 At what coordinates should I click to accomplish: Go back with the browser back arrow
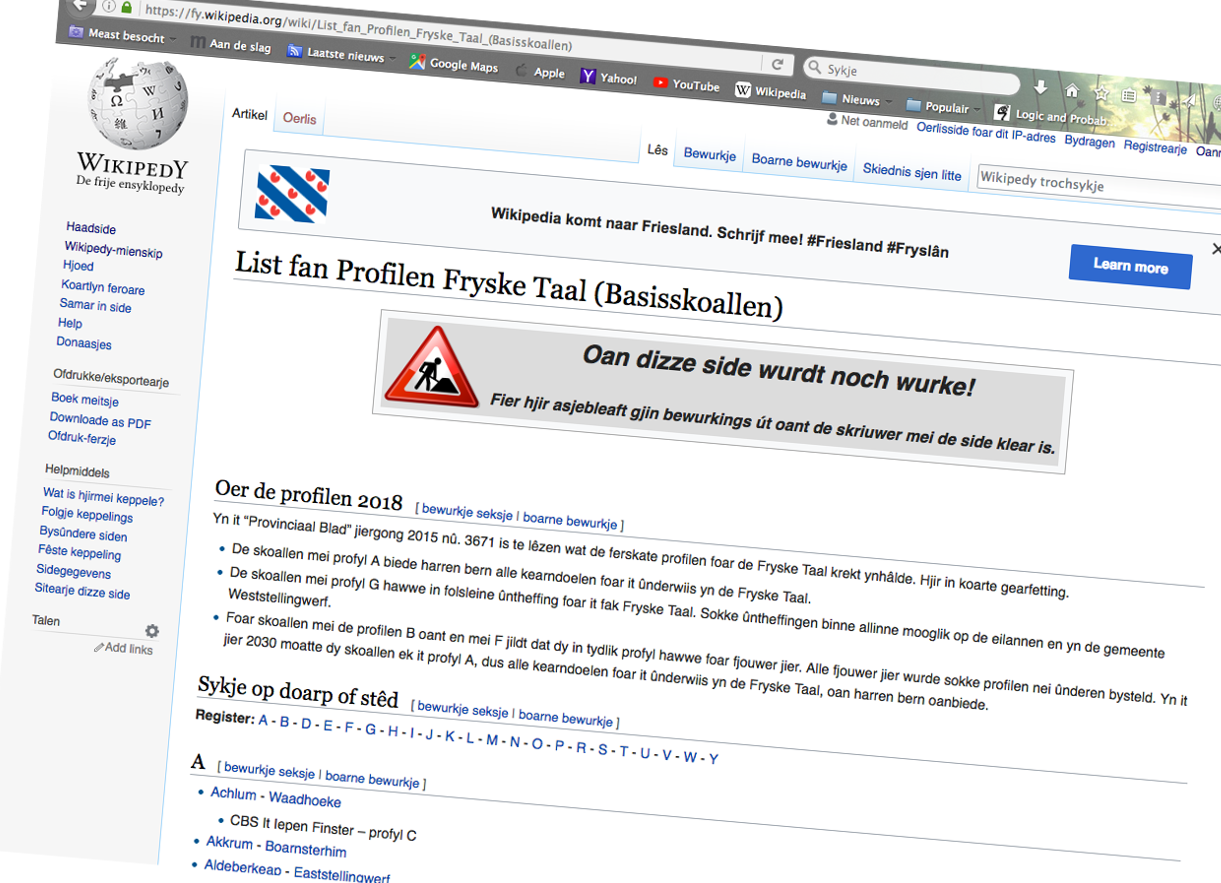click(x=80, y=4)
